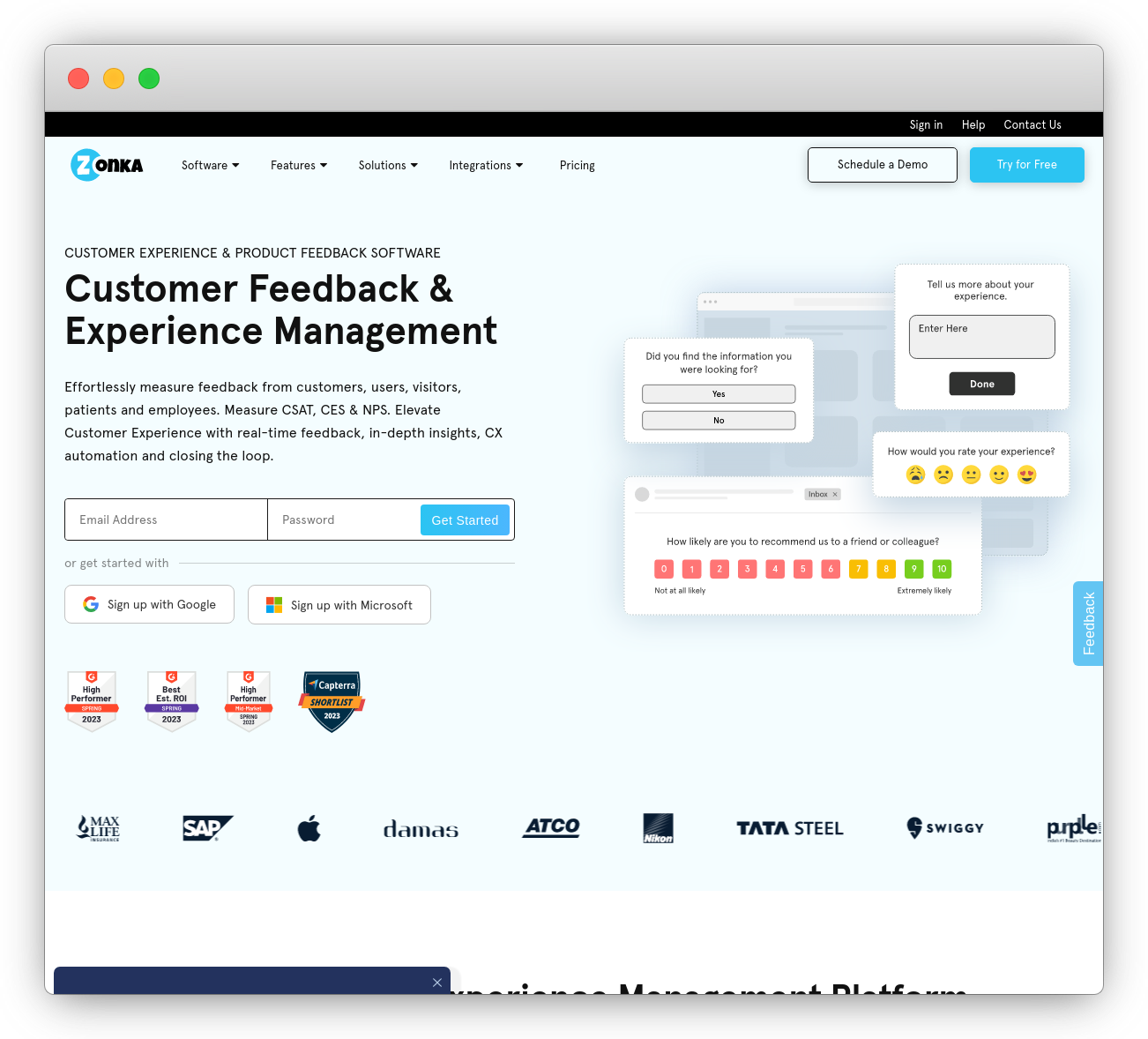This screenshot has height=1039, width=1148.
Task: Click the Done button in survey
Action: (x=982, y=384)
